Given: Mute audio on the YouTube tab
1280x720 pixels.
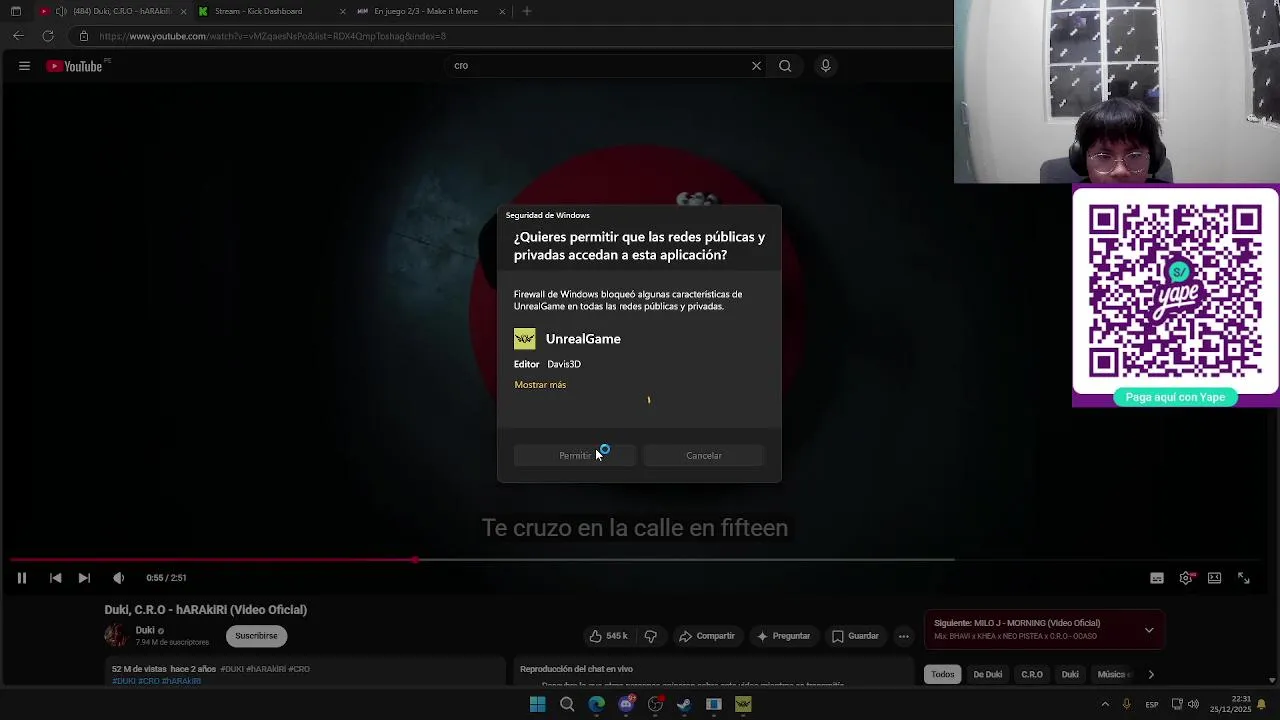Looking at the screenshot, I should (61, 11).
